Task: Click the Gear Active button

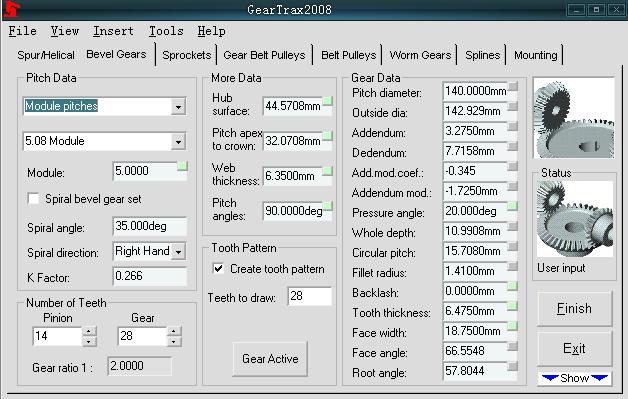Action: pos(270,359)
